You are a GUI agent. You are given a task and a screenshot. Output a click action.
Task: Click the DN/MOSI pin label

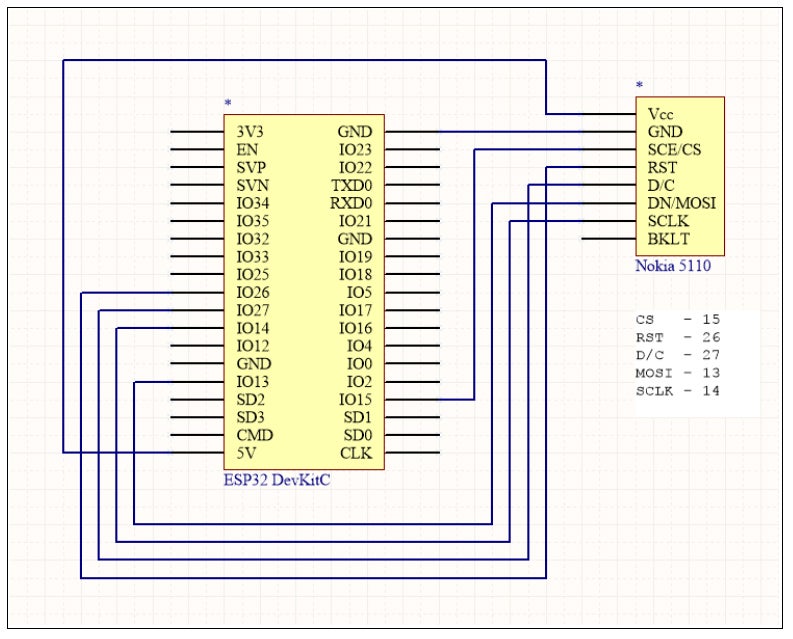(682, 203)
